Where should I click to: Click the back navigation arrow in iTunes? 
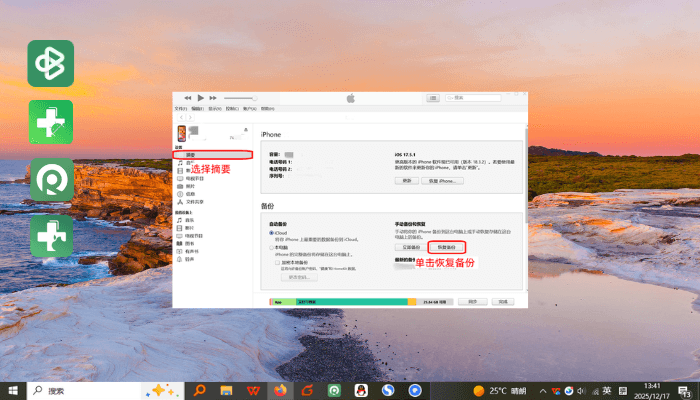tap(181, 117)
